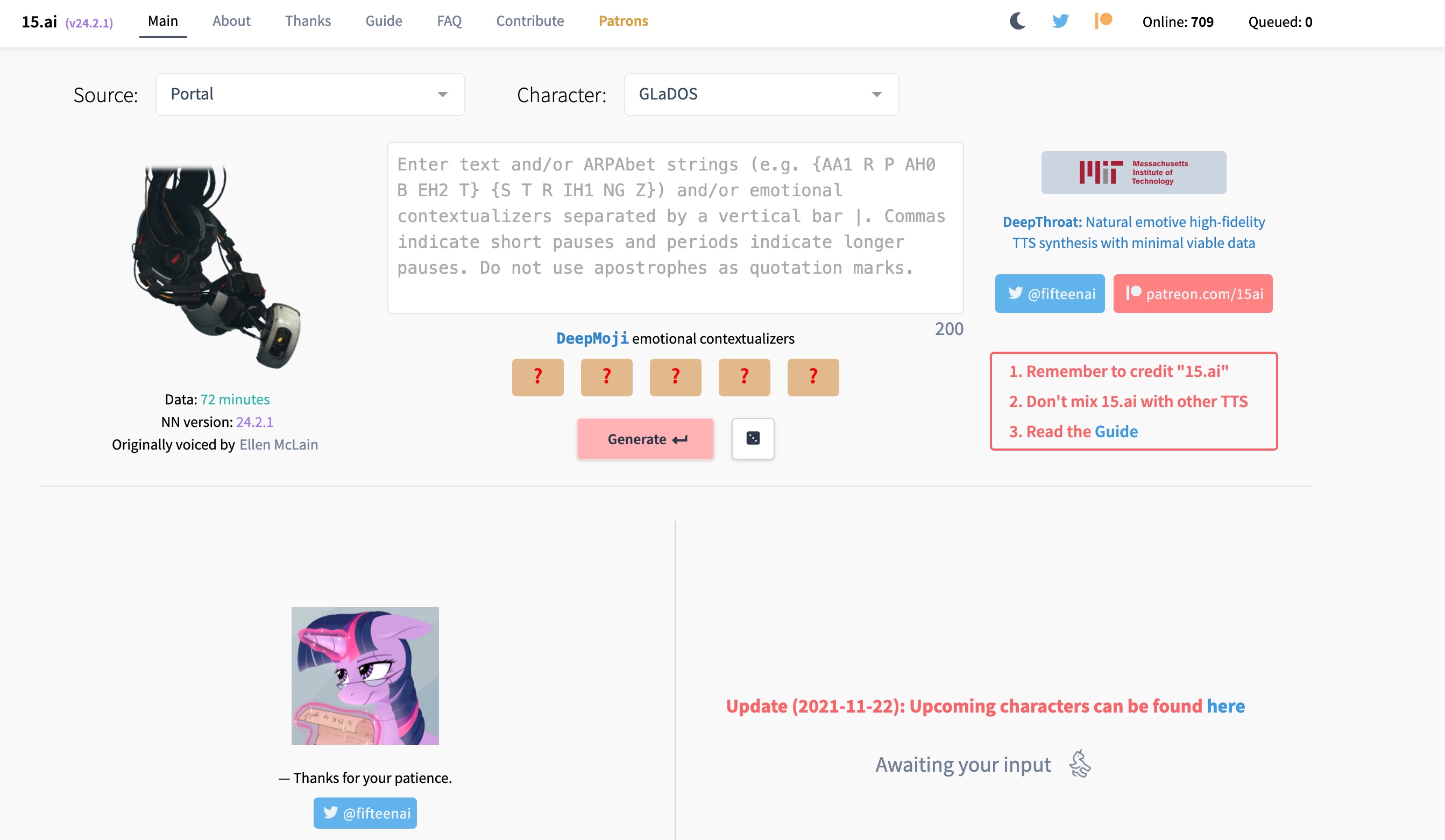The height and width of the screenshot is (840, 1445).
Task: Open Patreon icon in top navbar
Action: 1103,21
